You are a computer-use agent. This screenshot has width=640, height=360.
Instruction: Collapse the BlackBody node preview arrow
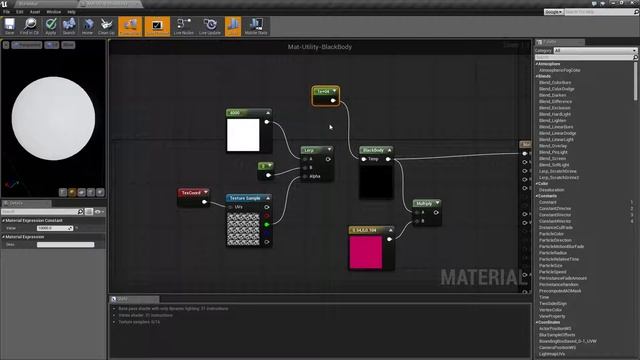(389, 150)
